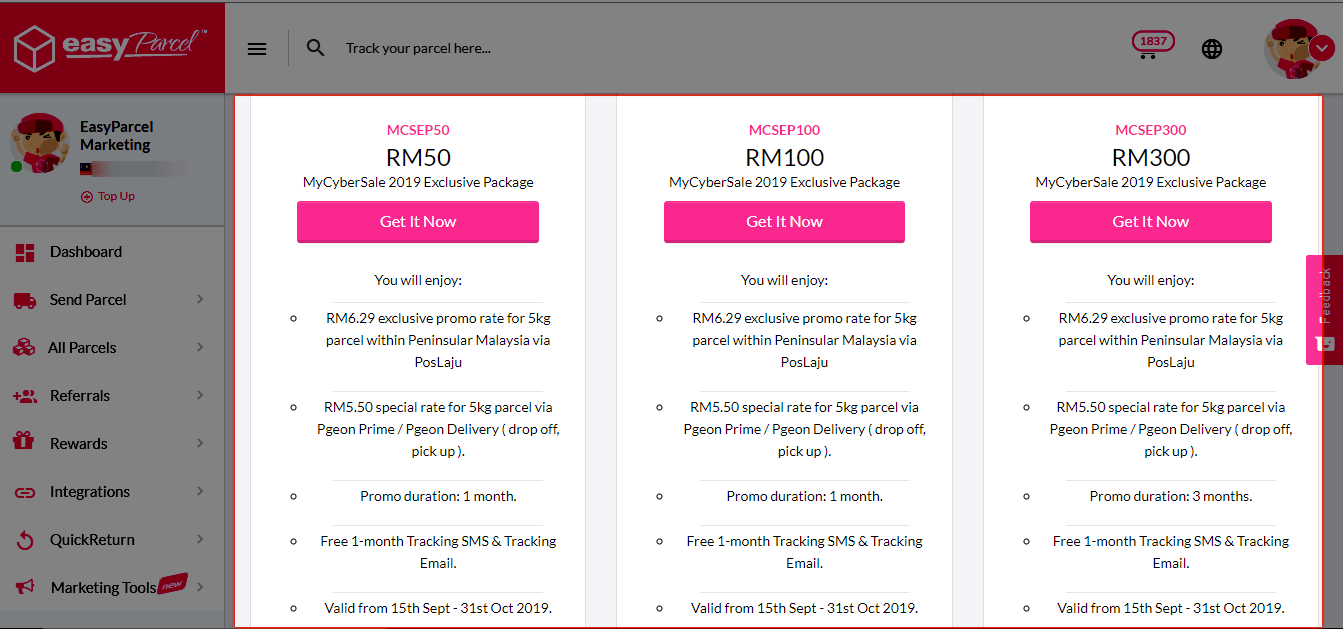Open the Marketing Tools menu item
The height and width of the screenshot is (629, 1343).
(x=103, y=588)
